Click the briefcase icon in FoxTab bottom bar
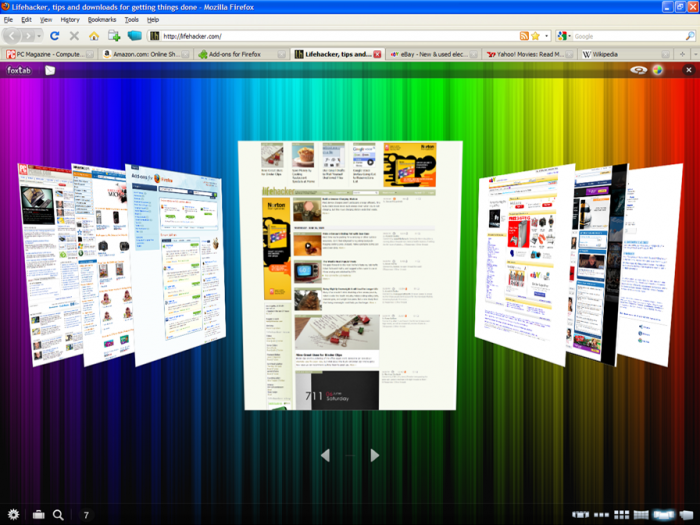This screenshot has height=525, width=700. click(39, 515)
